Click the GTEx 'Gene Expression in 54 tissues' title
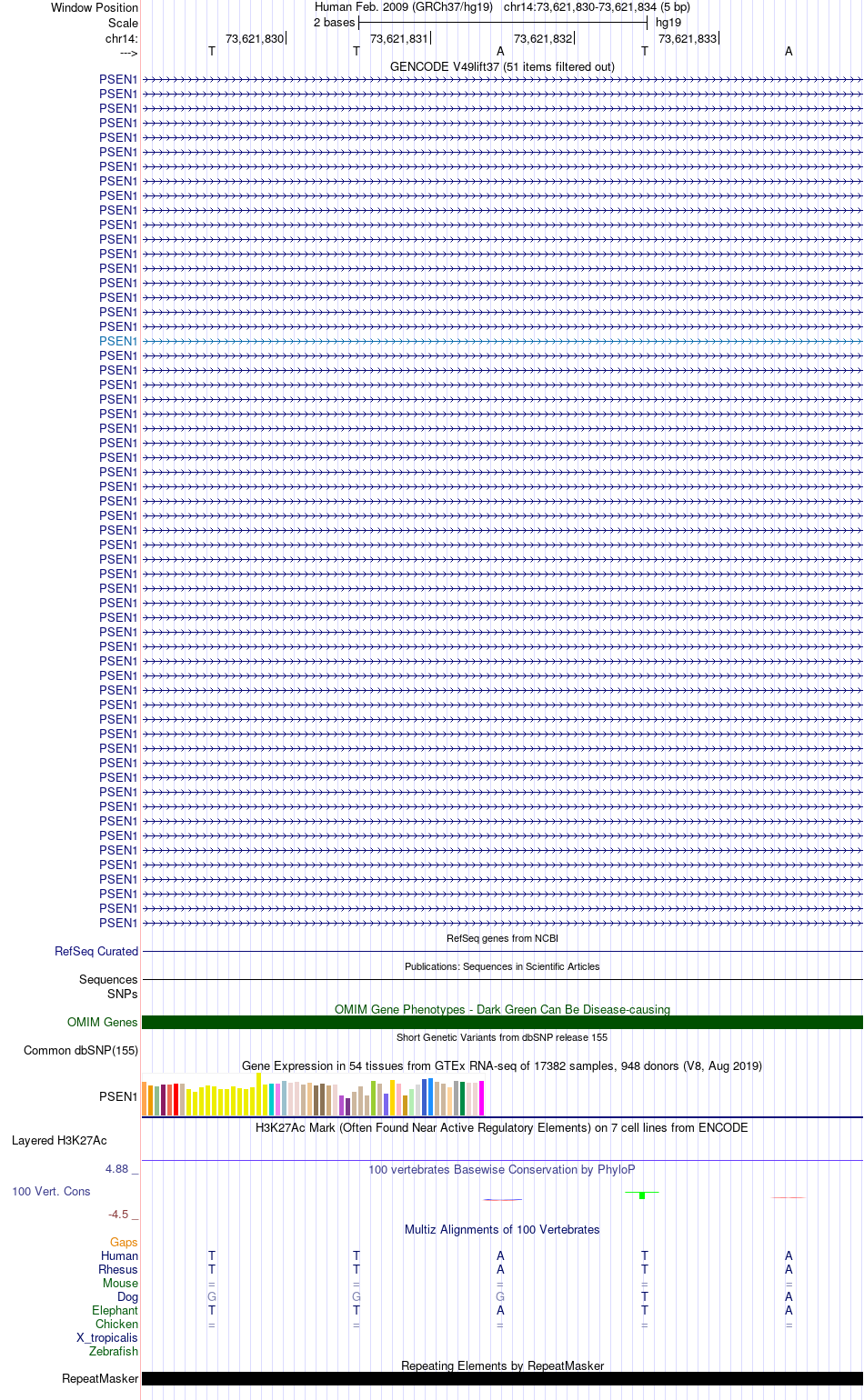864x1400 pixels. click(502, 1065)
